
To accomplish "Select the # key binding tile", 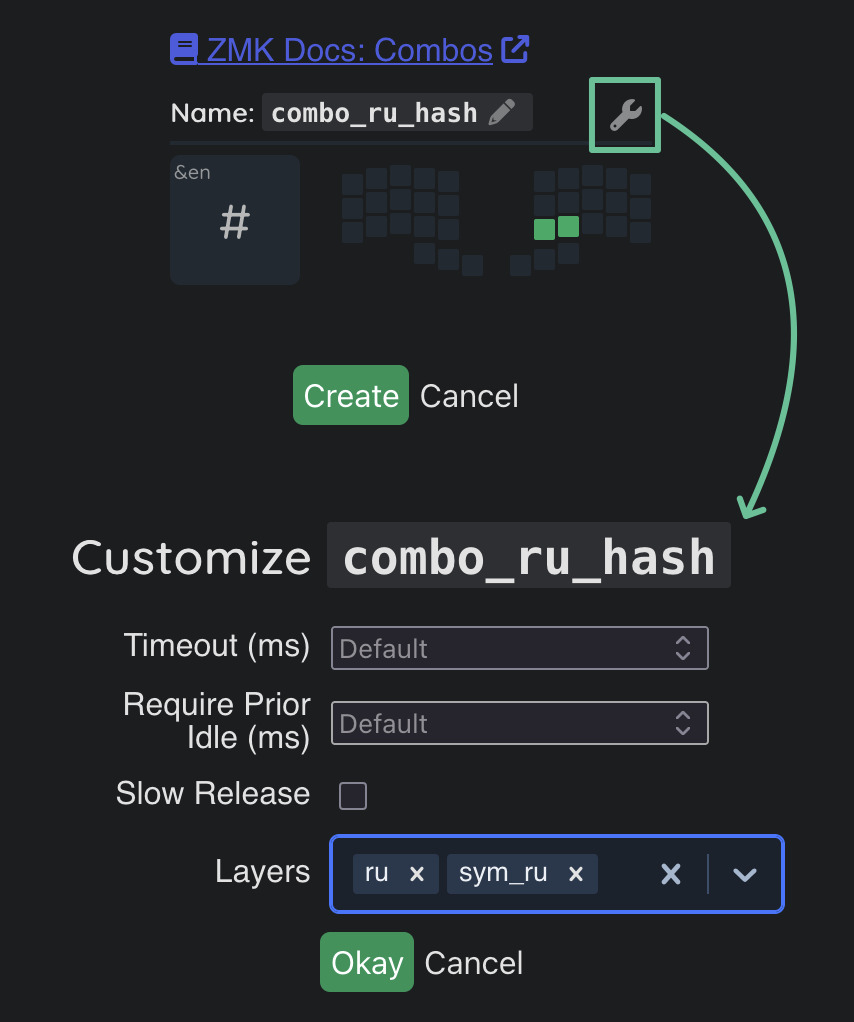I will 235,220.
